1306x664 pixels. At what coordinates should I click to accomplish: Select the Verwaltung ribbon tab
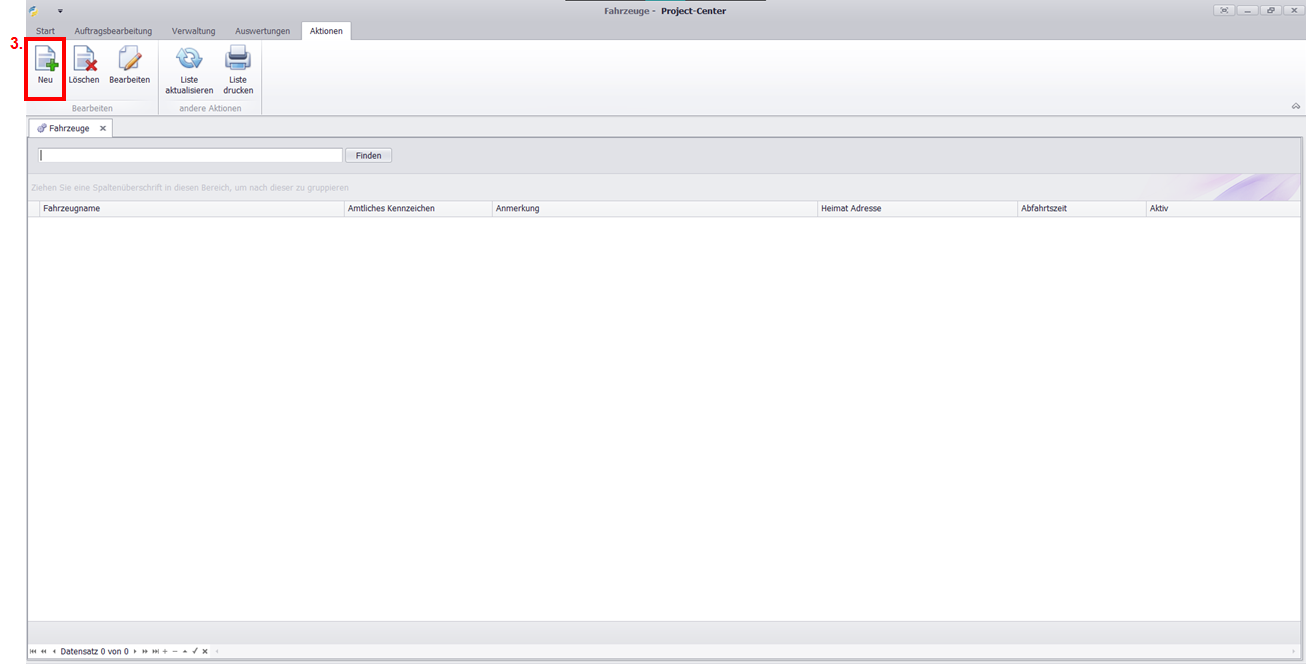pyautogui.click(x=193, y=31)
